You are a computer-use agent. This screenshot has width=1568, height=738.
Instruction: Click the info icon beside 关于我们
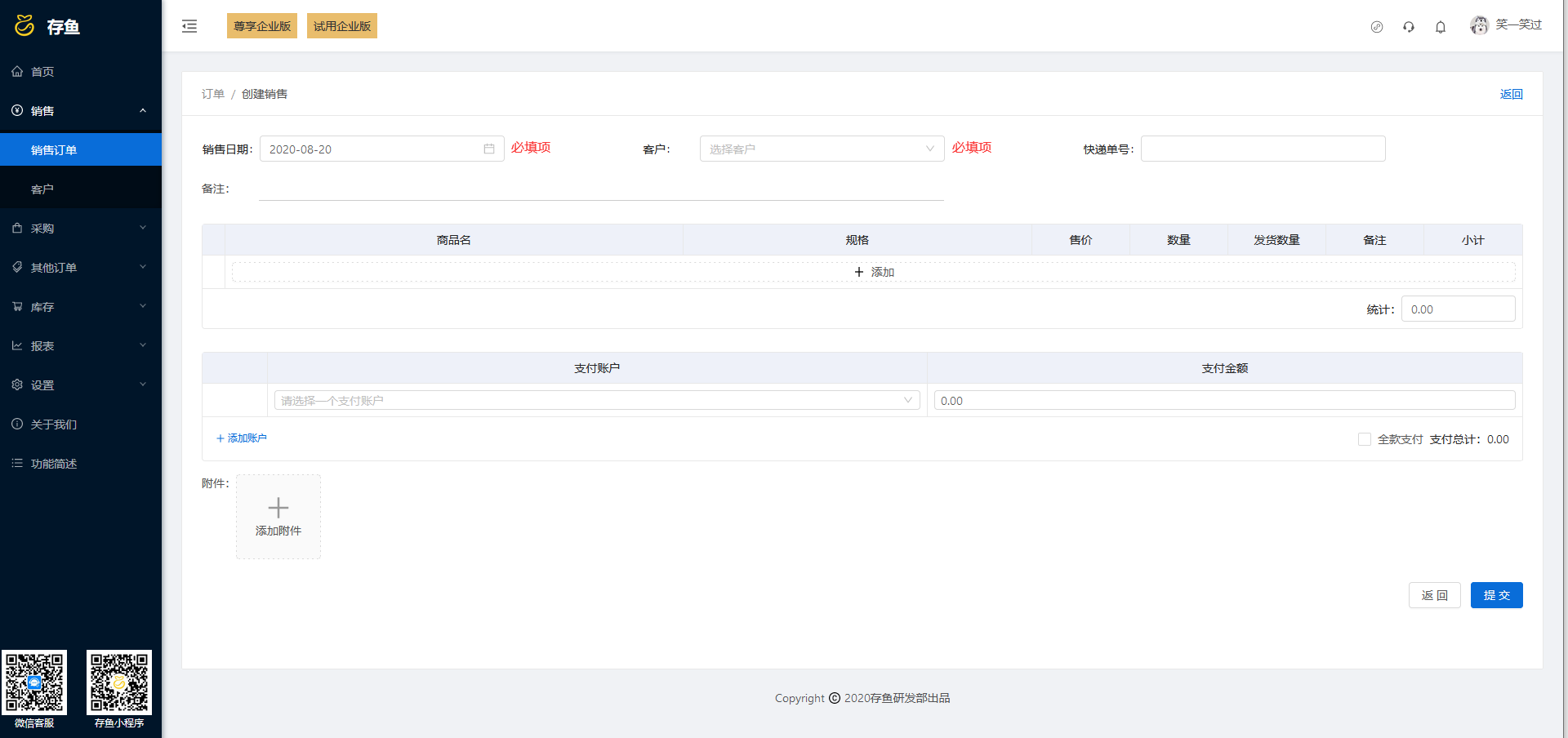17,425
